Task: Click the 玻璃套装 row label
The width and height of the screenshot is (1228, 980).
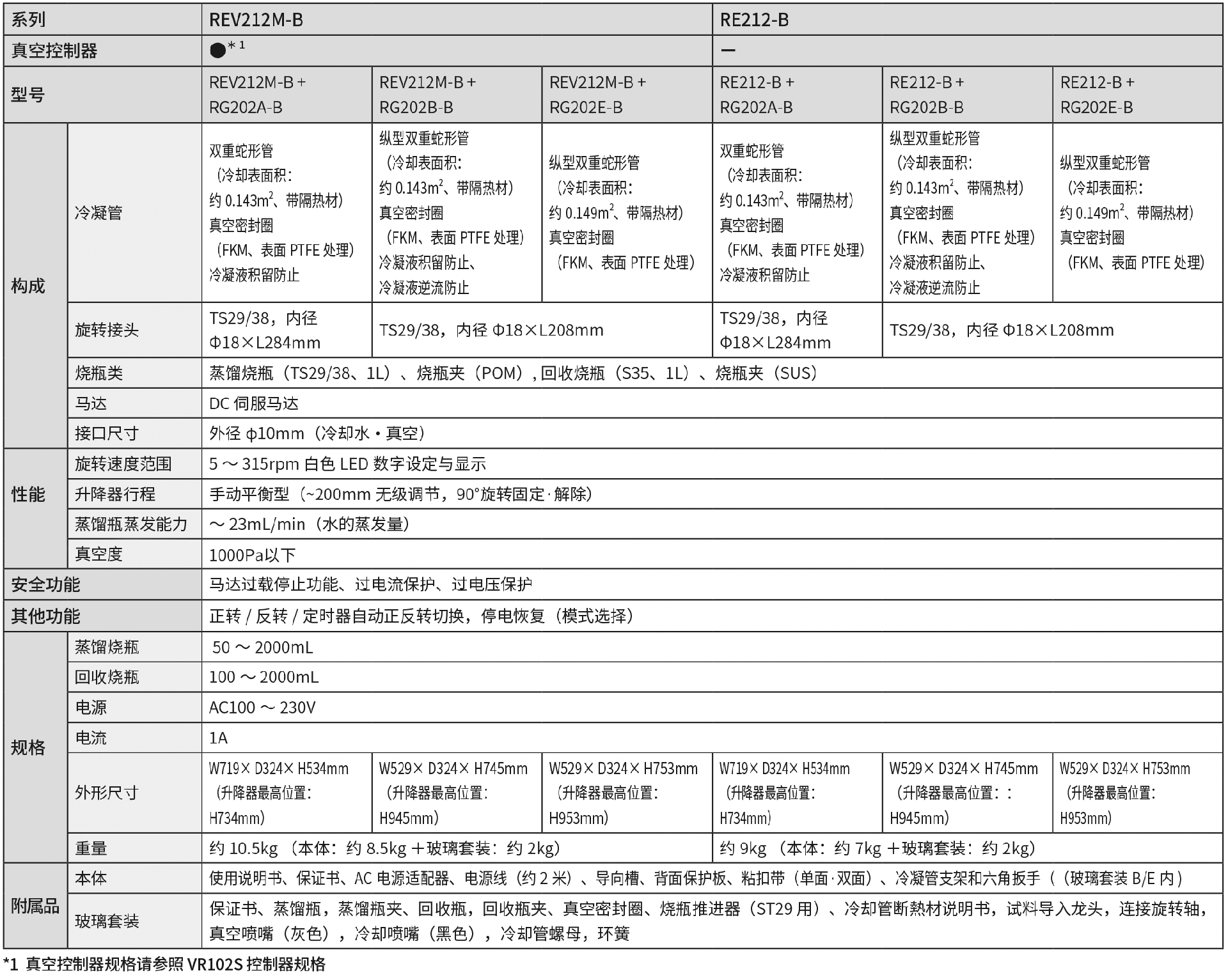Action: coord(106,921)
